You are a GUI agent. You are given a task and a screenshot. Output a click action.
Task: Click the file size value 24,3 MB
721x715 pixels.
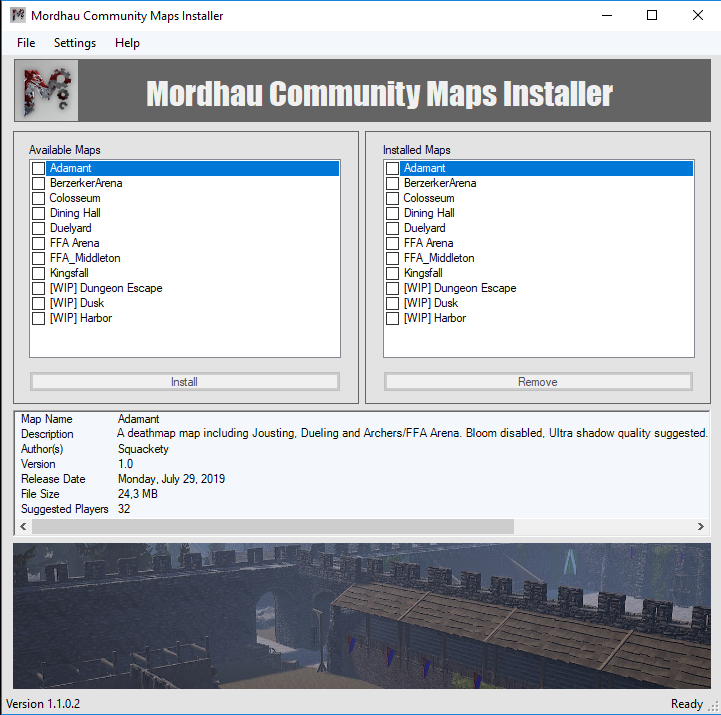[x=138, y=494]
